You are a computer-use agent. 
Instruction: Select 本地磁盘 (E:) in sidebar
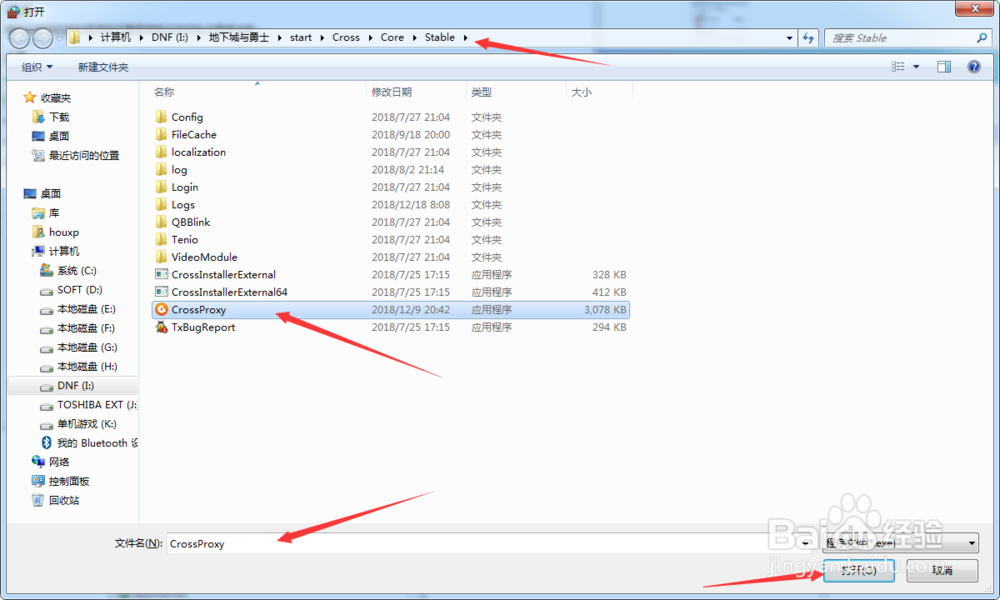tap(86, 309)
